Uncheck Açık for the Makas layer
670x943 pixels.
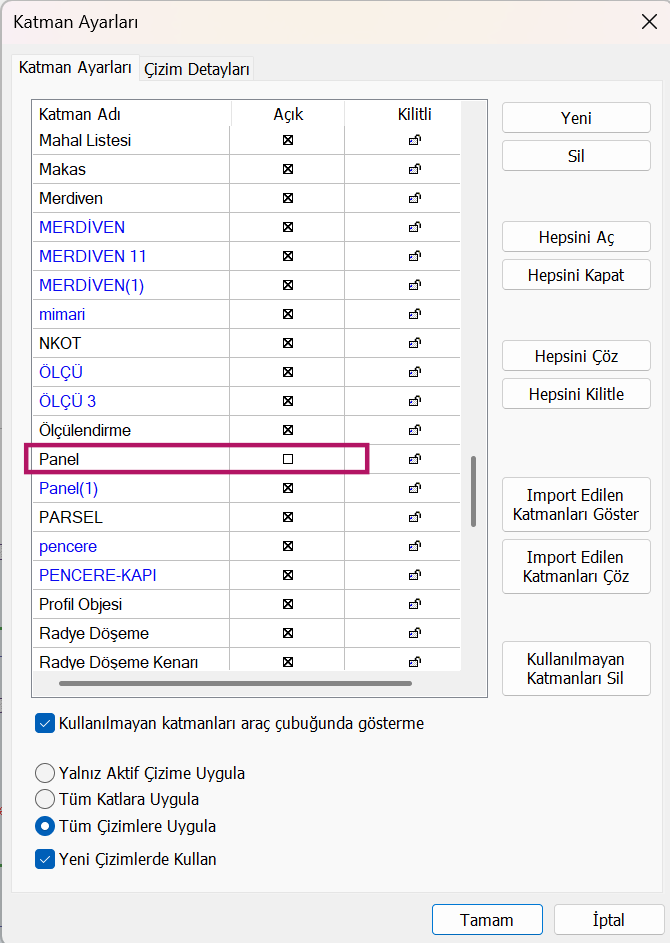pos(288,169)
